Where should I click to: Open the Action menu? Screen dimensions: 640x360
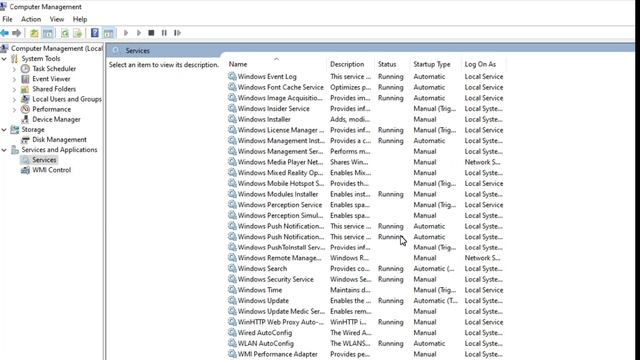[31, 19]
